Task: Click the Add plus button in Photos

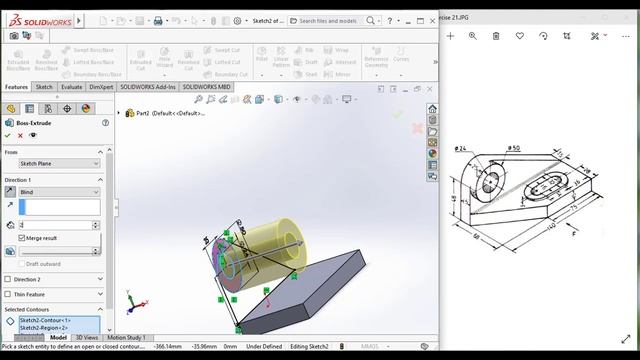Action: coord(450,36)
